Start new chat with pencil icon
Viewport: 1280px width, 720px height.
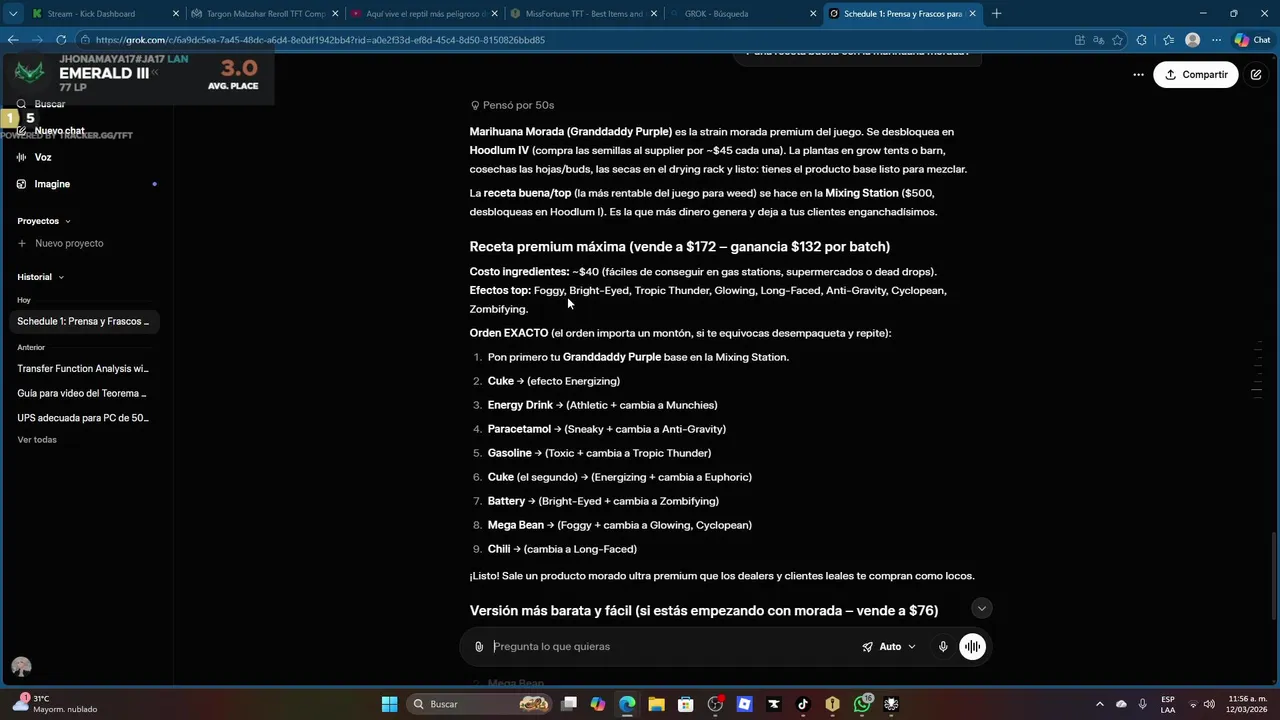pyautogui.click(x=1256, y=75)
